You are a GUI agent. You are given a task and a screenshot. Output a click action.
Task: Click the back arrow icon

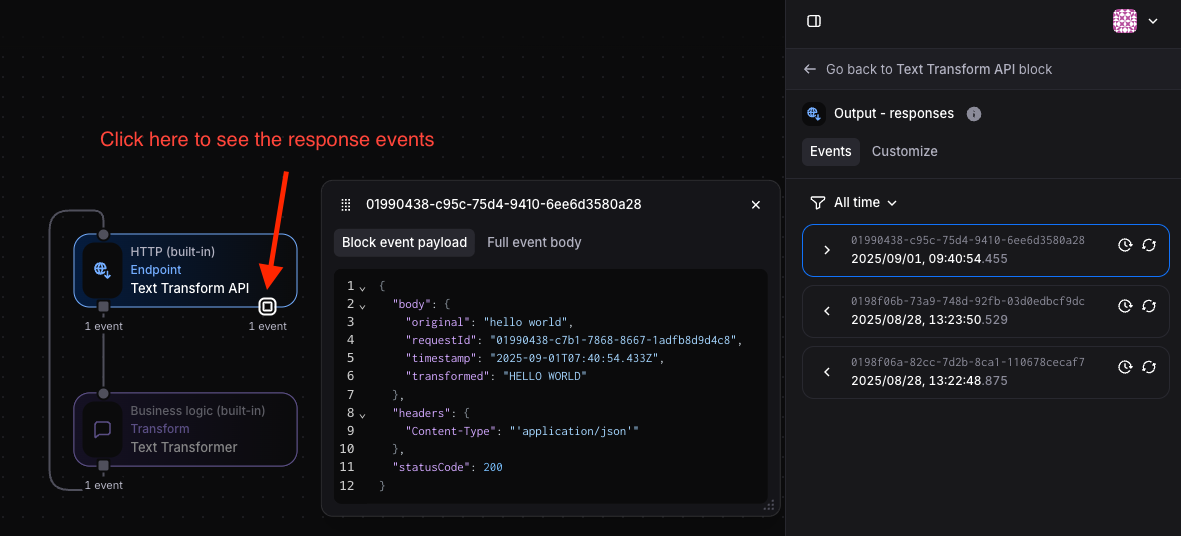pos(810,69)
